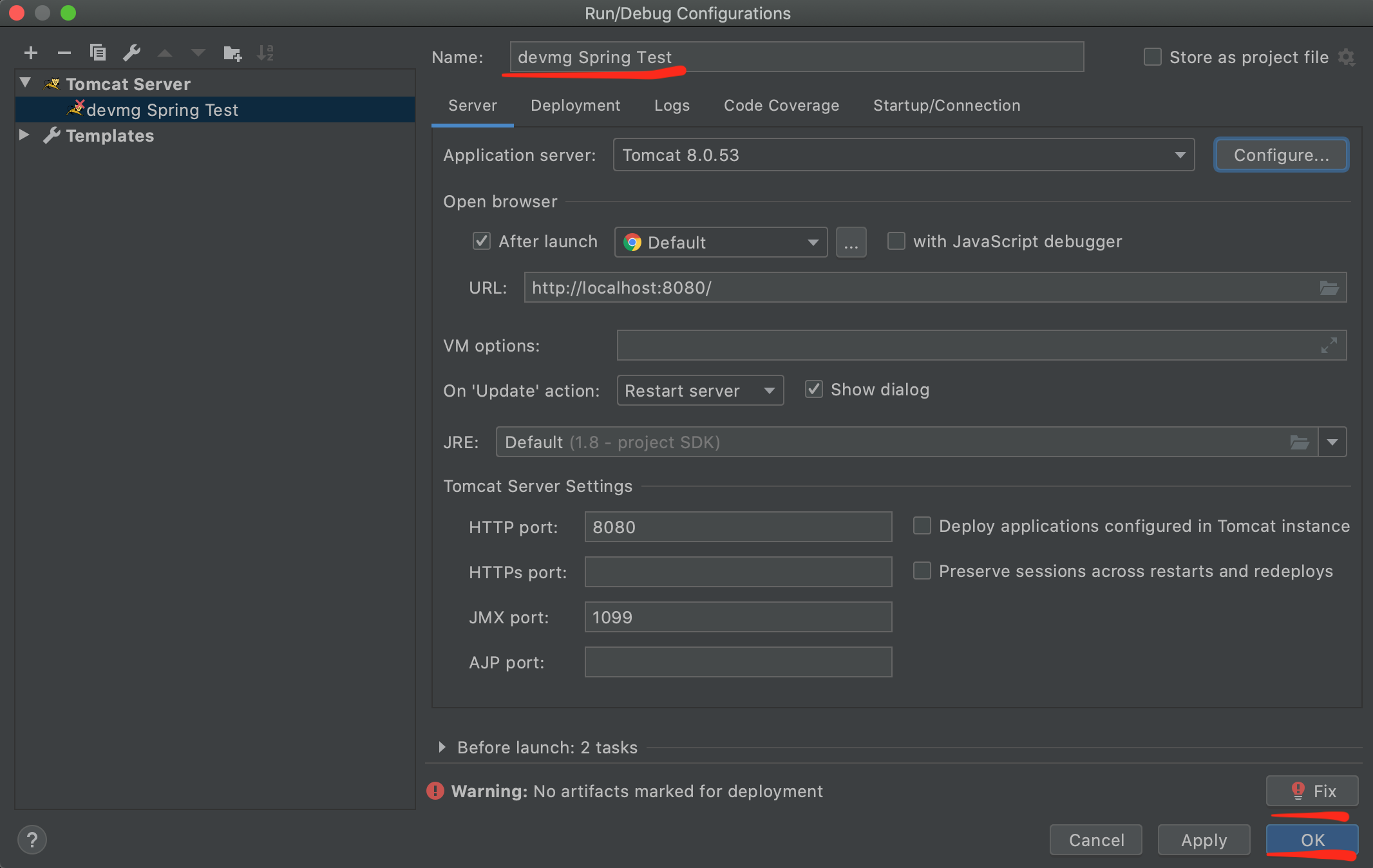Open the Startup/Connection tab
The image size is (1373, 868).
tap(946, 106)
